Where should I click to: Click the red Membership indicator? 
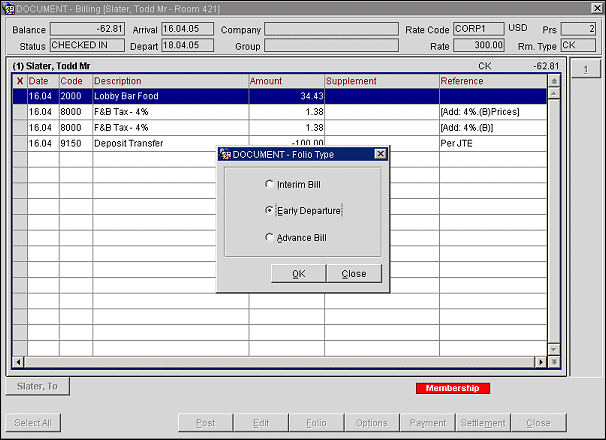(x=452, y=388)
